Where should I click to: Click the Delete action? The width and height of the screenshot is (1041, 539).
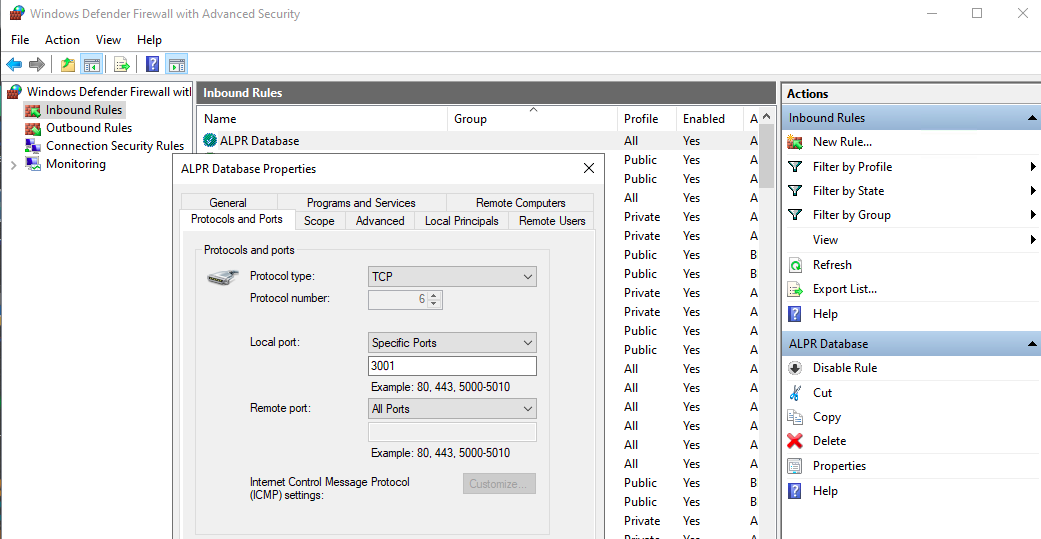tap(829, 441)
